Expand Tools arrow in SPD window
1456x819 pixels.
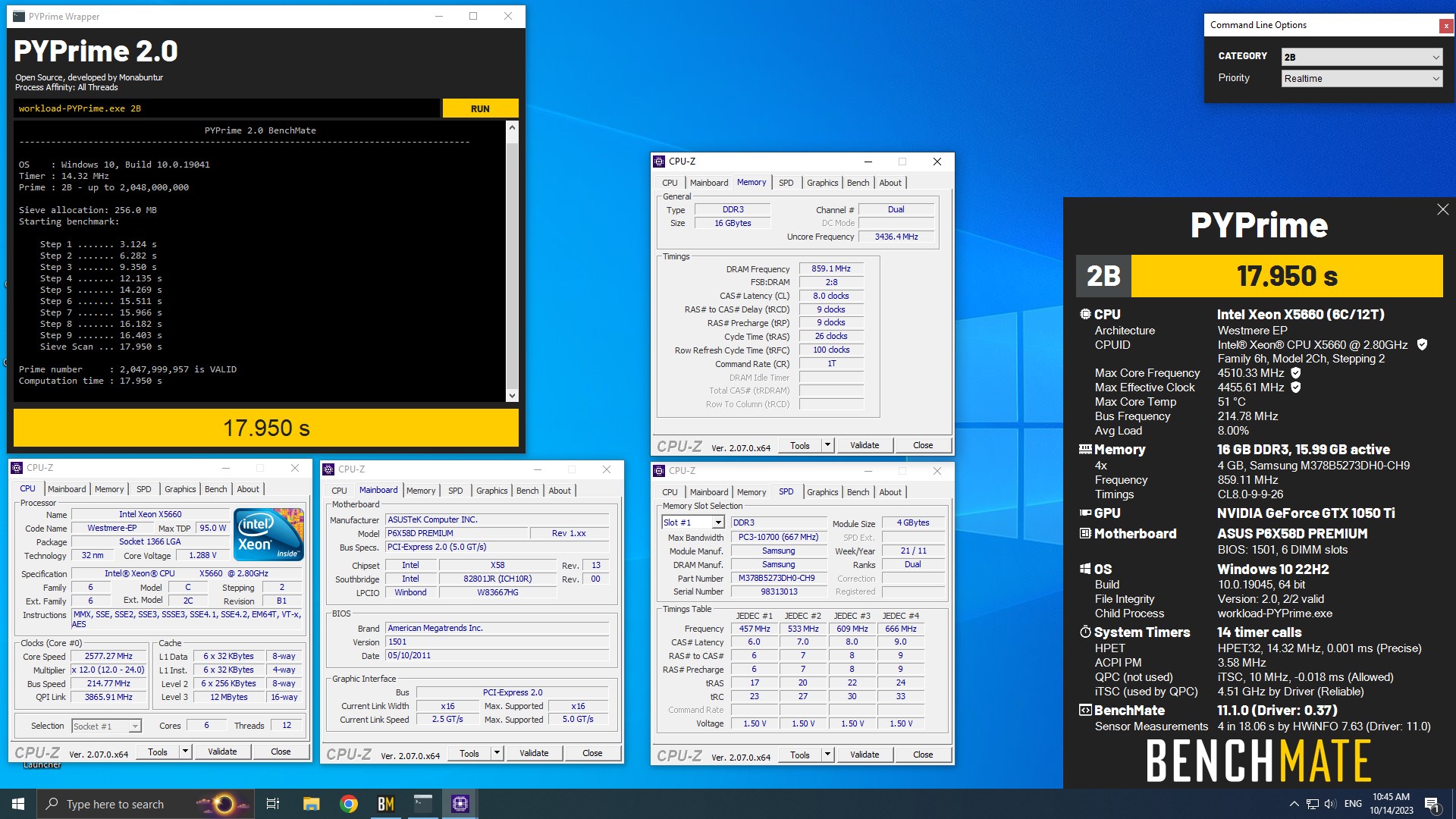[x=827, y=755]
